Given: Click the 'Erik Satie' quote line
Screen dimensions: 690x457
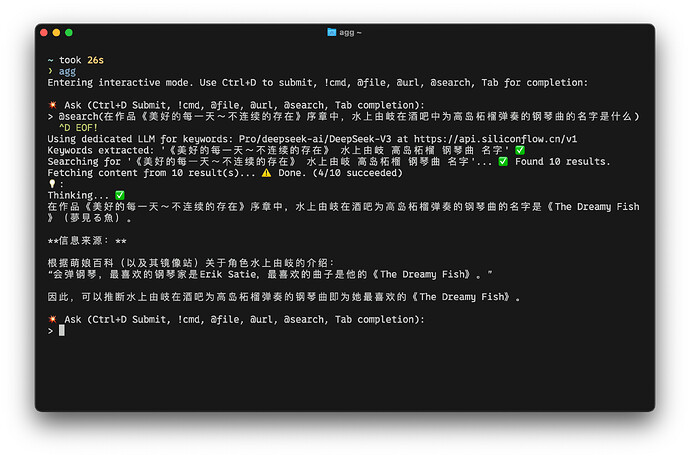Looking at the screenshot, I should pos(270,274).
